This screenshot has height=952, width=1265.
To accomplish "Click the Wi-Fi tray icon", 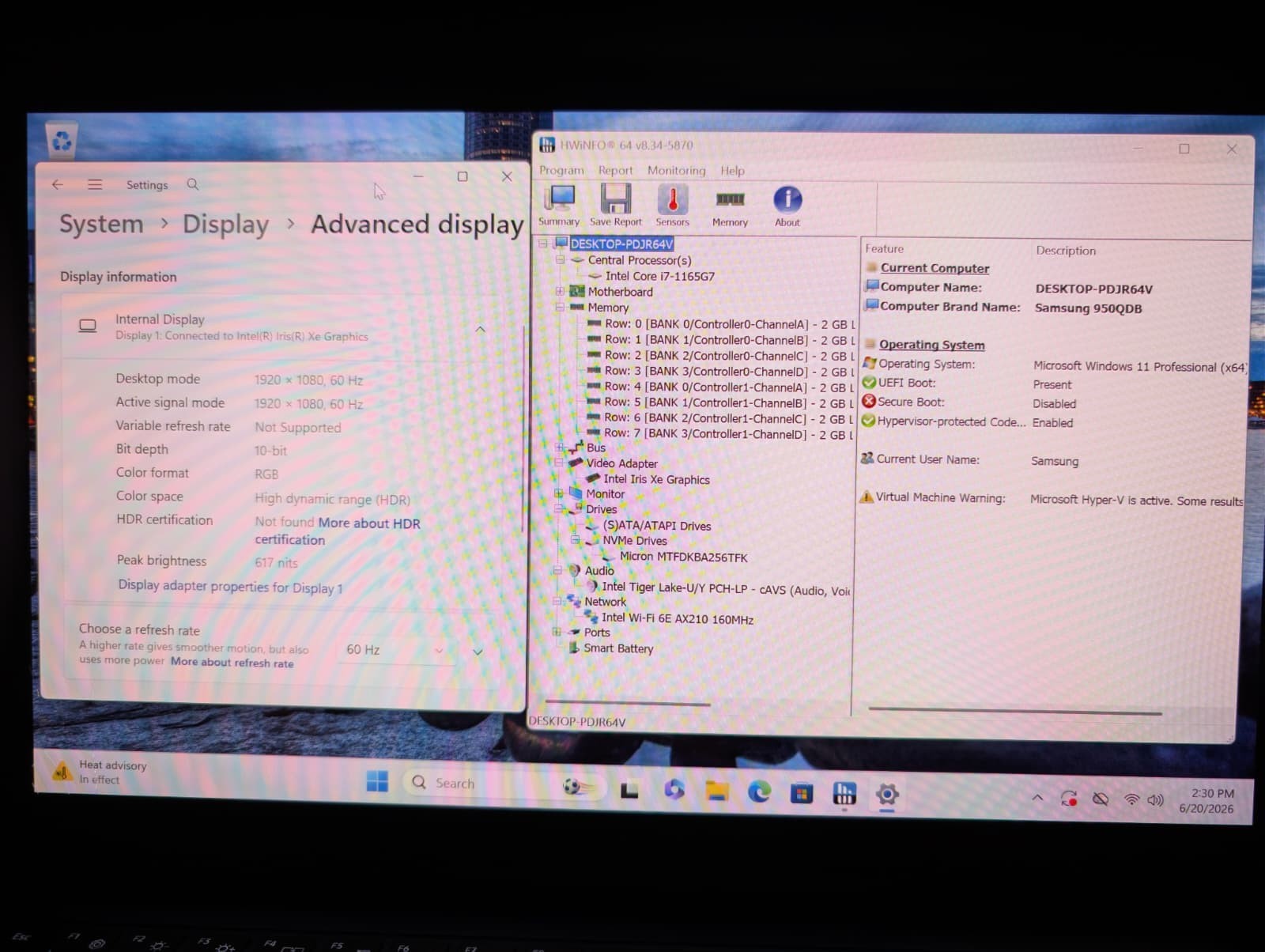I will pyautogui.click(x=1131, y=800).
